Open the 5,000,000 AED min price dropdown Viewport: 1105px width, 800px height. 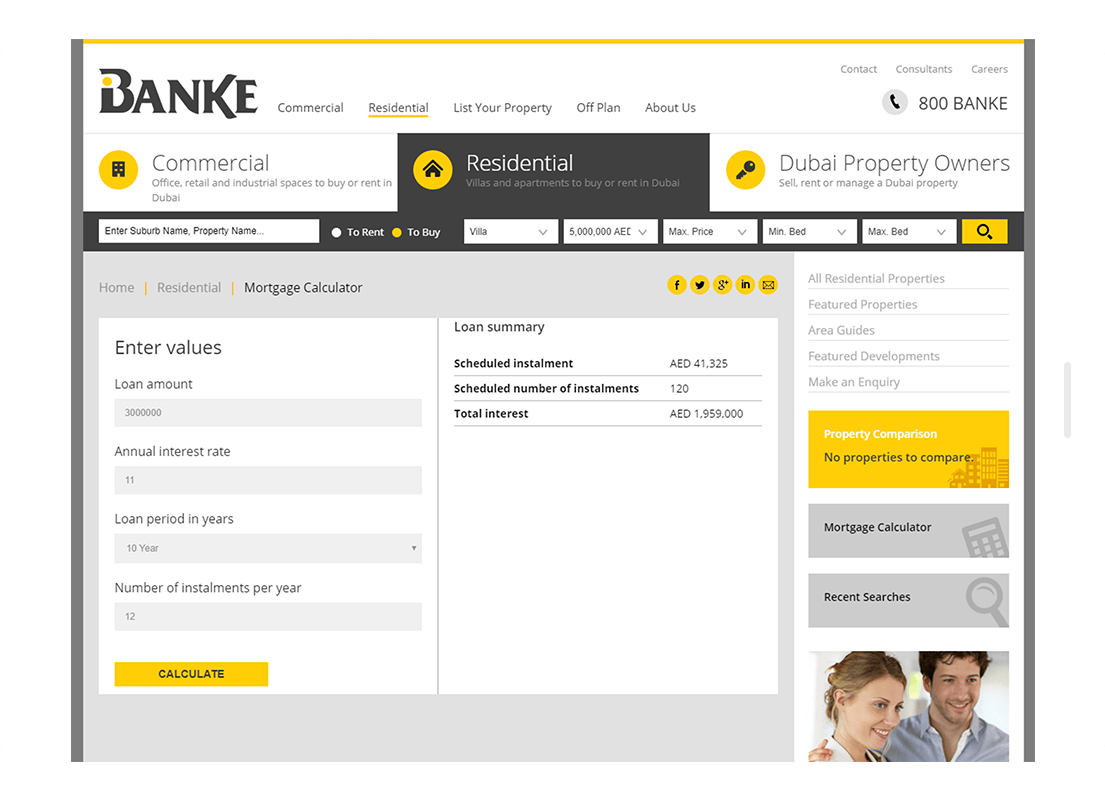click(x=610, y=231)
